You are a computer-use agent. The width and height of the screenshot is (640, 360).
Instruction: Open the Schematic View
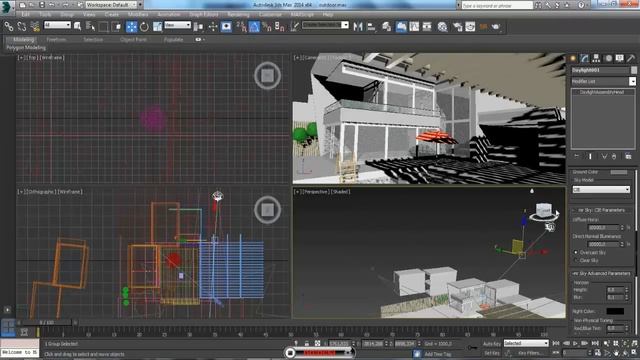[x=427, y=27]
